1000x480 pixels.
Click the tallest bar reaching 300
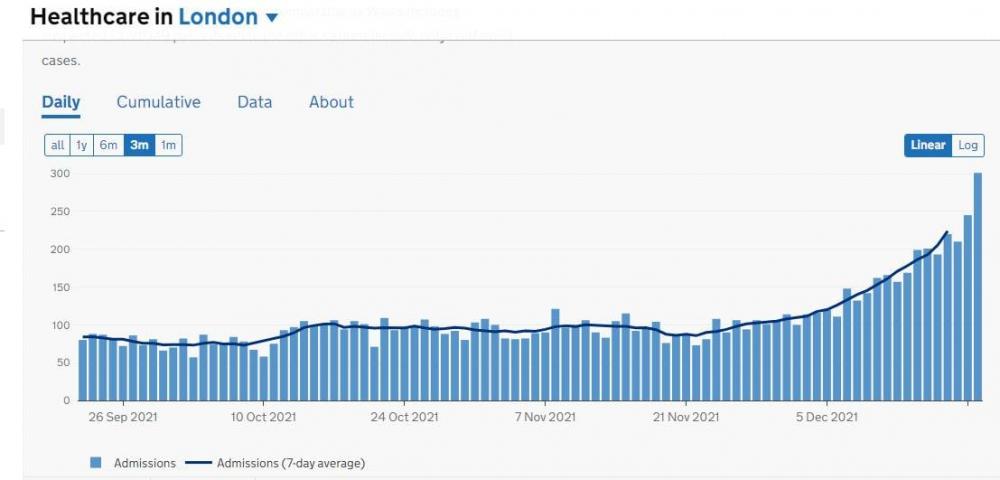point(978,287)
